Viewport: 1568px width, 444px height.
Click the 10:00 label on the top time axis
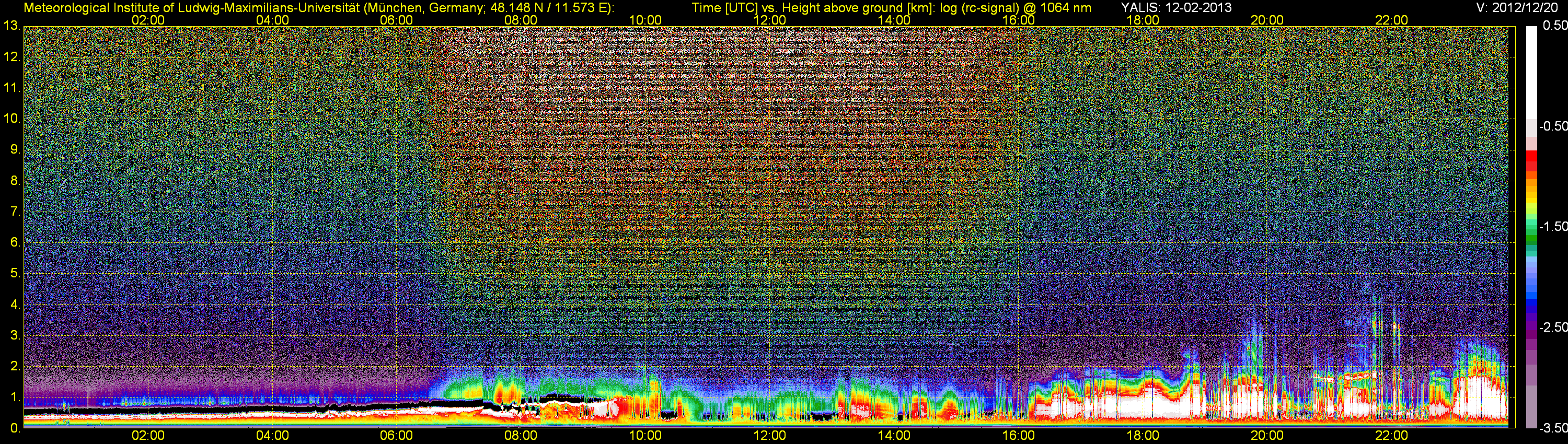point(645,20)
